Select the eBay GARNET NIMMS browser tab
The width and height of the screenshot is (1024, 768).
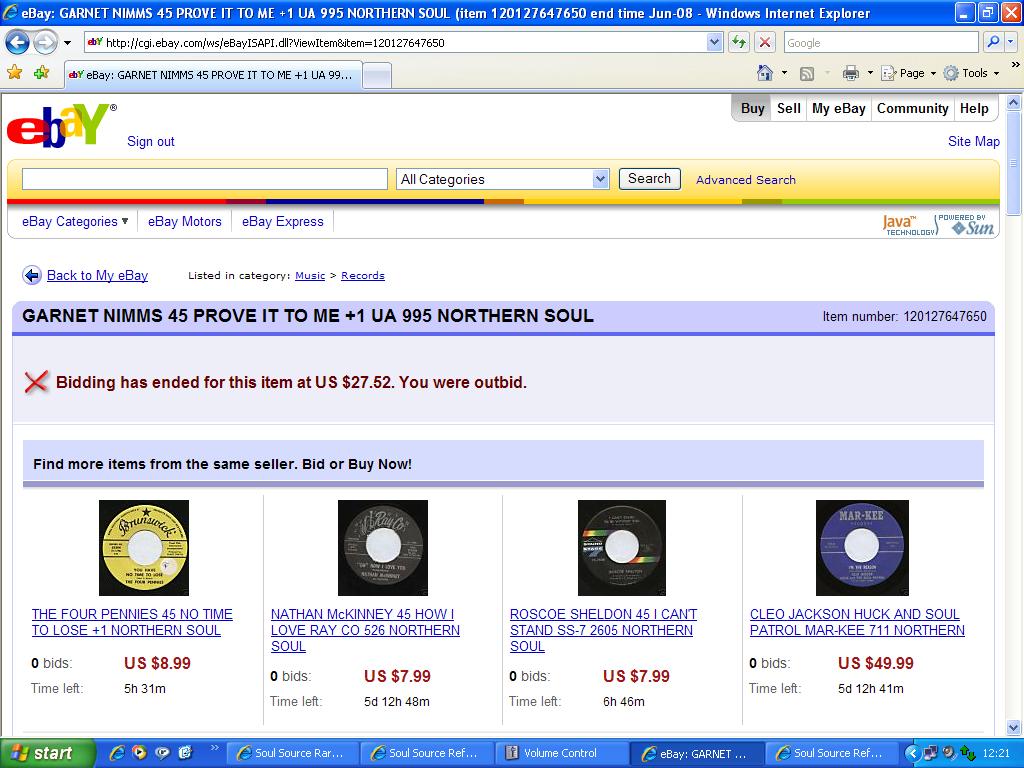pyautogui.click(x=214, y=75)
